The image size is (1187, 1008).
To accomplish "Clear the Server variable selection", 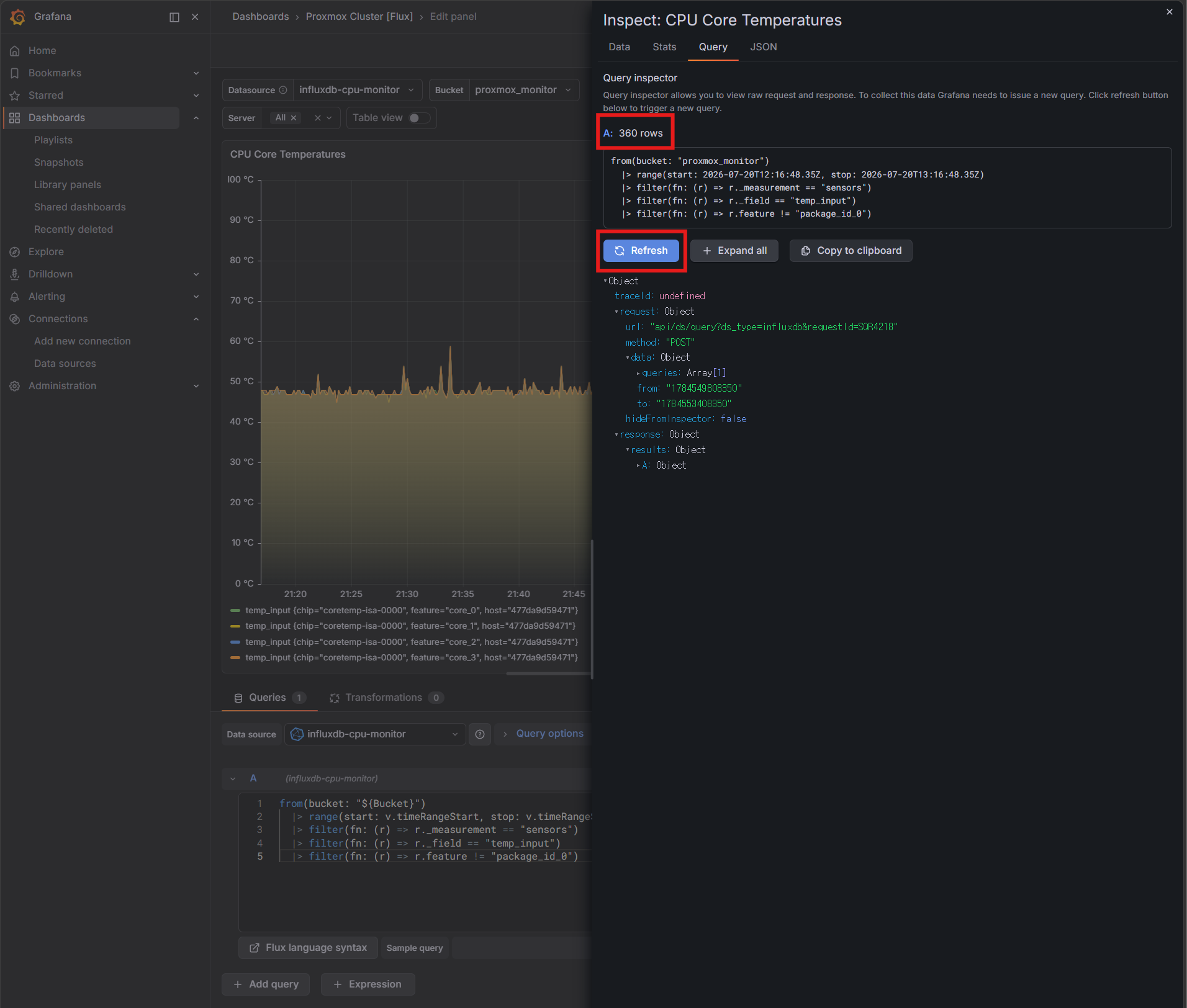I will (318, 118).
